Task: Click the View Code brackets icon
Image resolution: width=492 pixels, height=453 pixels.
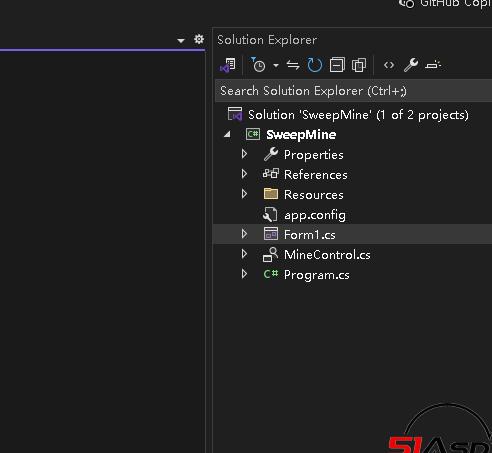Action: pyautogui.click(x=389, y=65)
